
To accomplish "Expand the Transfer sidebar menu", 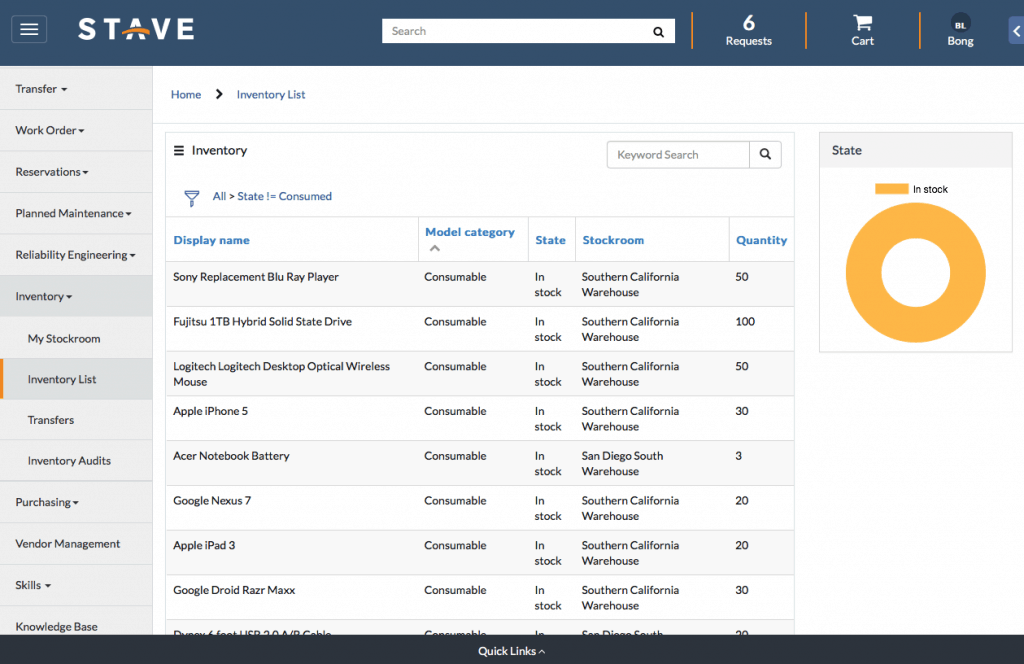I will [x=40, y=88].
